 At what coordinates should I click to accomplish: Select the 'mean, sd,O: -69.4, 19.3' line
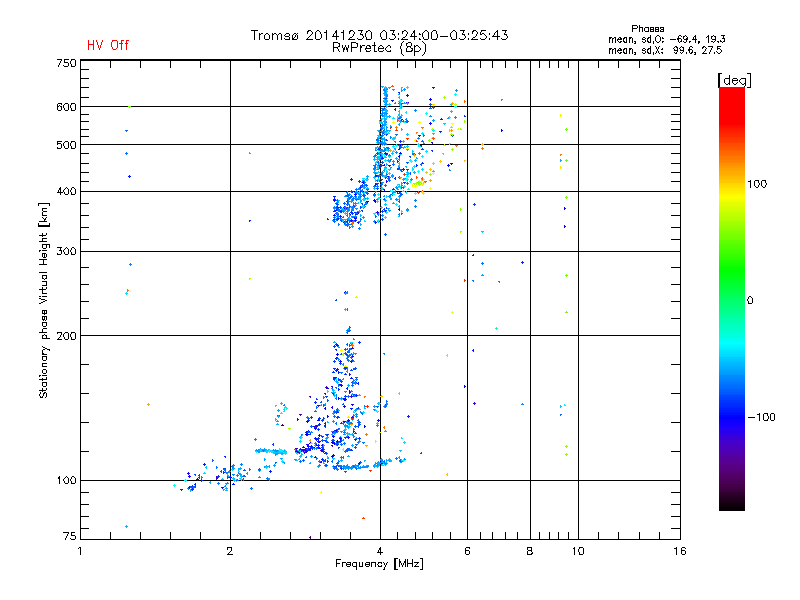coord(666,39)
